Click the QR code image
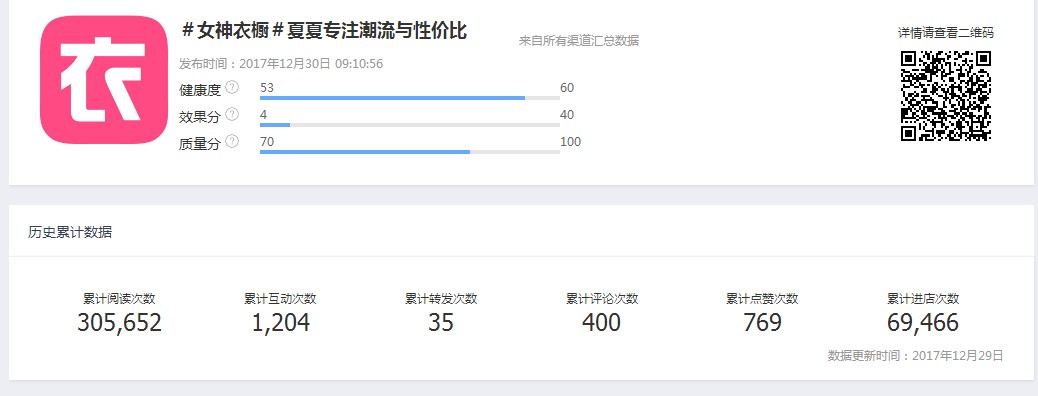This screenshot has width=1038, height=396. 945,96
